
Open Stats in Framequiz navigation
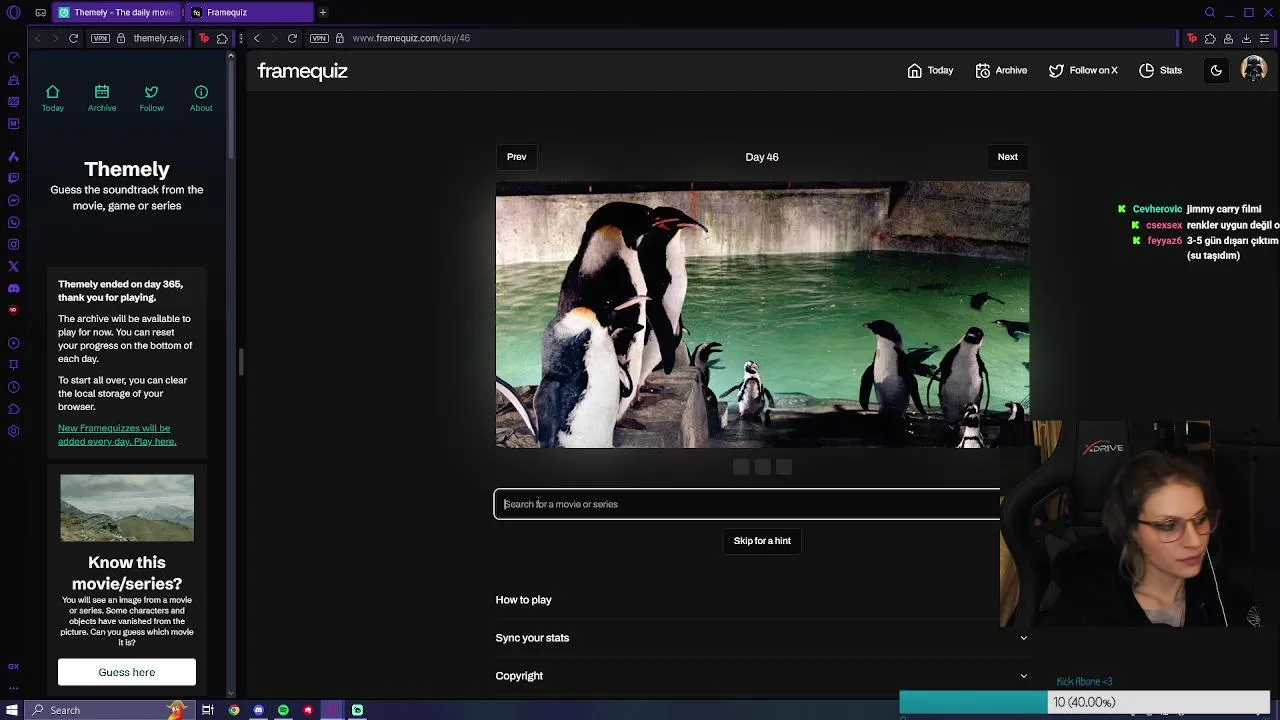(x=1160, y=70)
